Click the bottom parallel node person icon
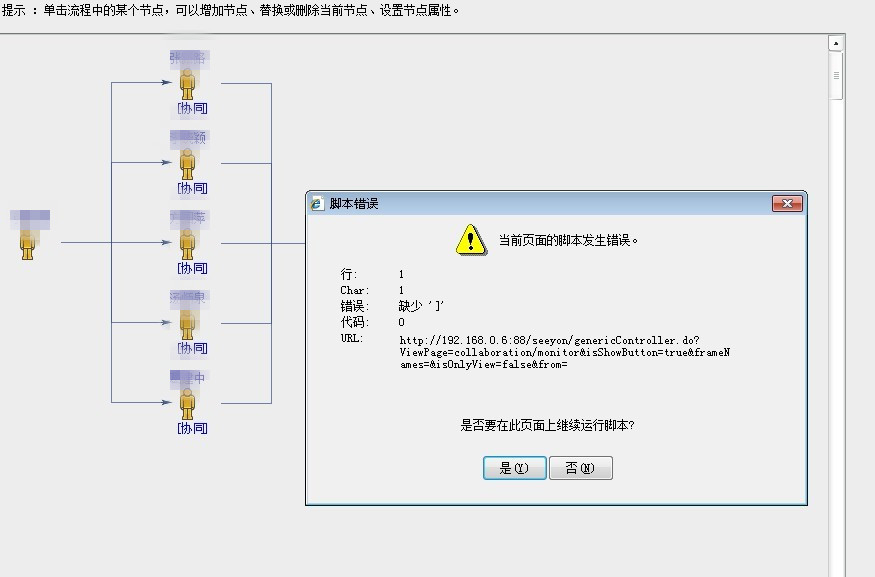 (x=187, y=403)
